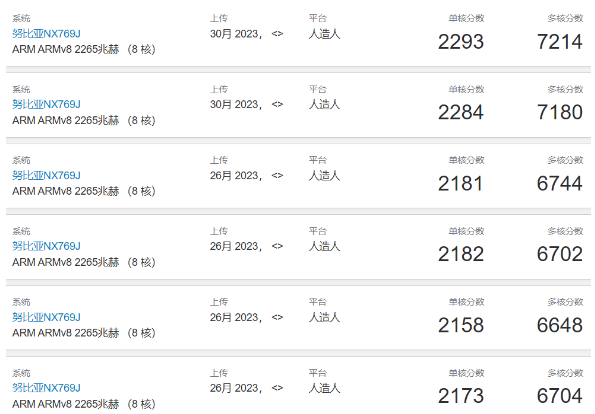Select the multi-core score 6648
Viewport: 595px width, 414px height.
tap(560, 325)
